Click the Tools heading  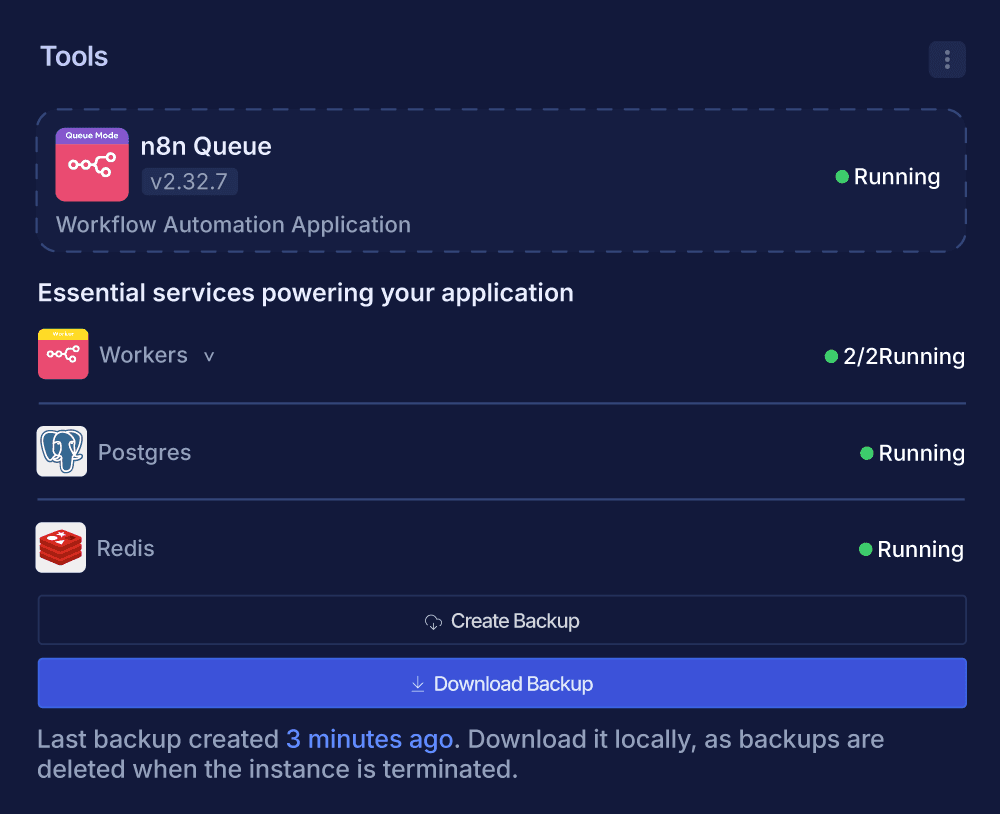(x=74, y=57)
